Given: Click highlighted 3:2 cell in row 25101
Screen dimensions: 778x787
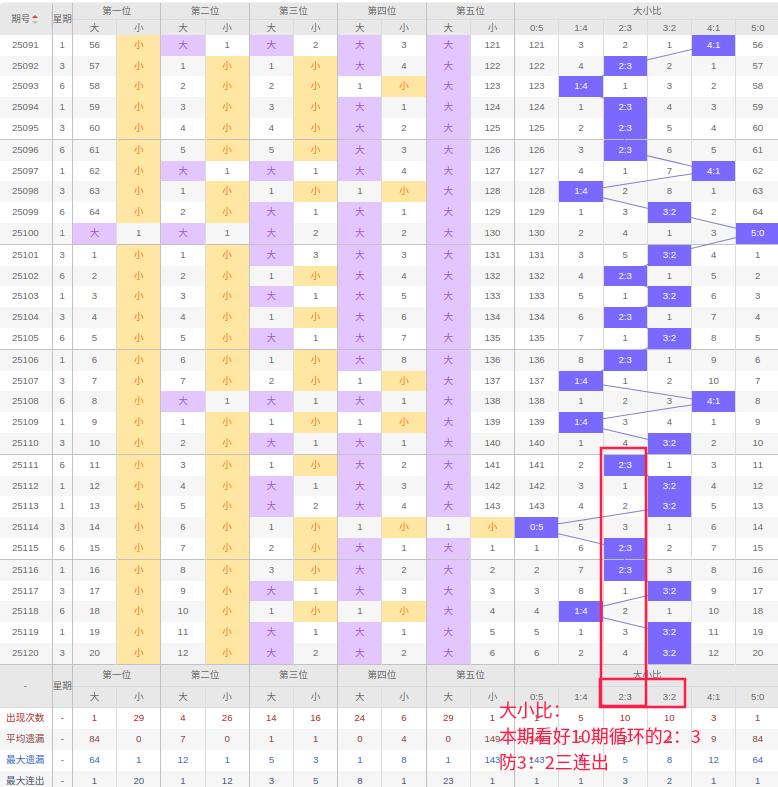Looking at the screenshot, I should [x=669, y=255].
